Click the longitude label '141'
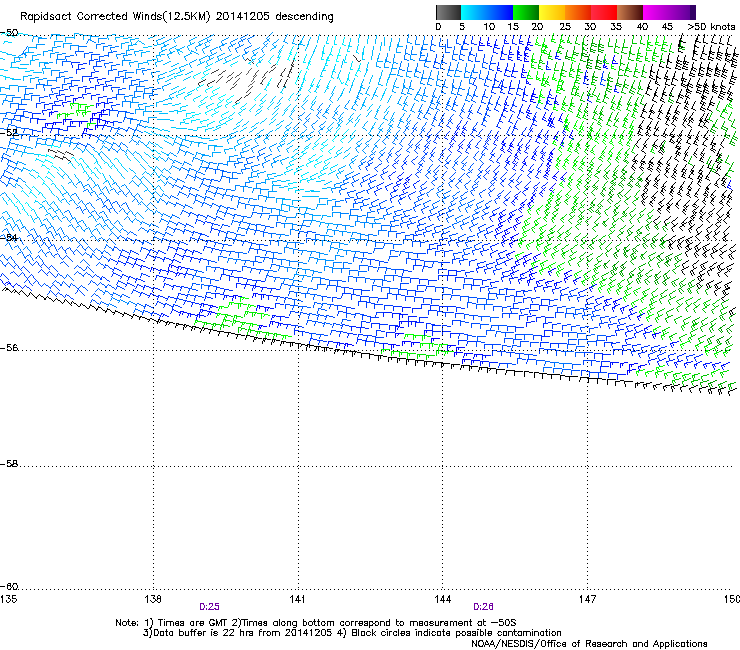Image resolution: width=740 pixels, height=650 pixels. [298, 599]
